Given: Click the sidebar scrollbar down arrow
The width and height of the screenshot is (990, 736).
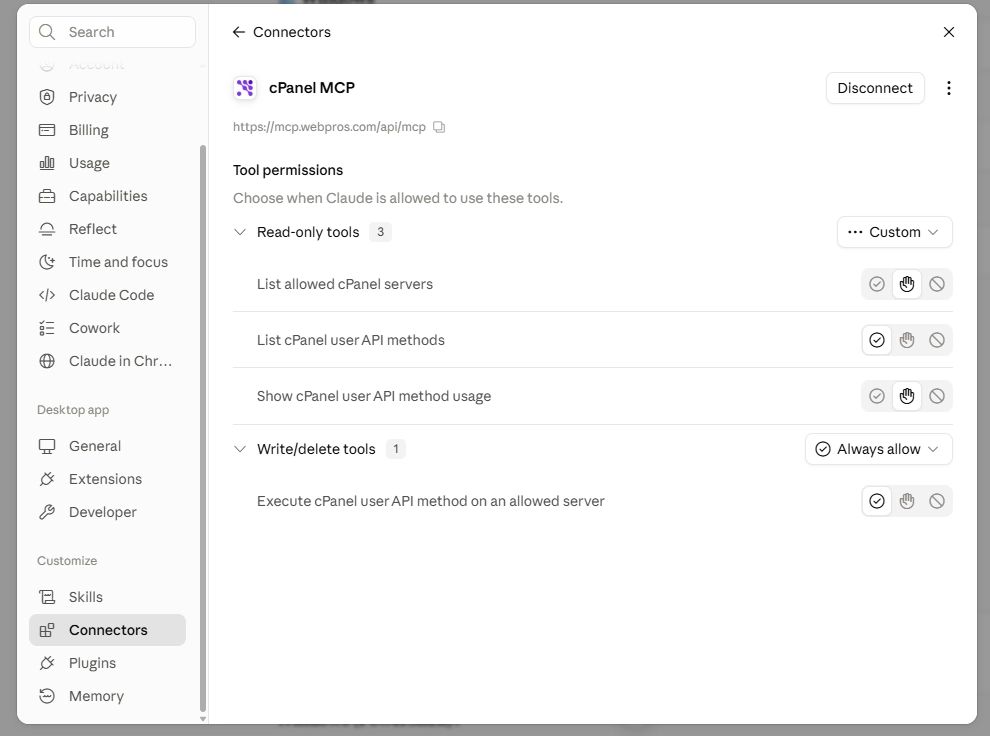Looking at the screenshot, I should [203, 719].
